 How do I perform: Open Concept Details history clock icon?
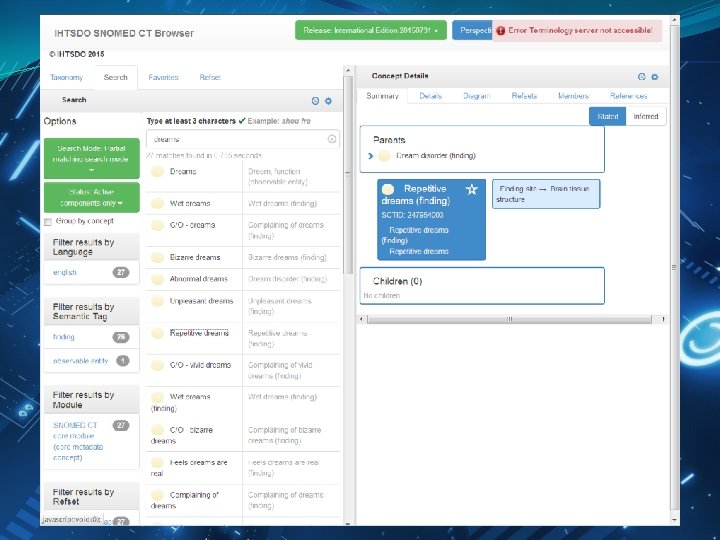point(641,77)
